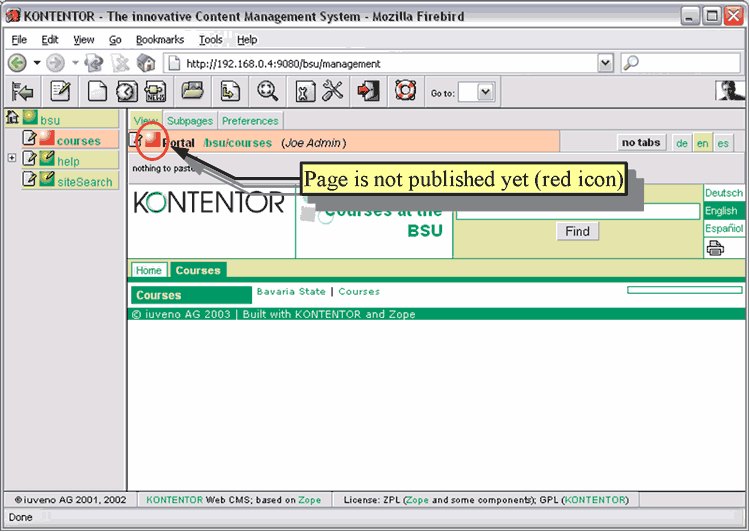
Task: Click the printer icon below Español
Action: tap(716, 248)
